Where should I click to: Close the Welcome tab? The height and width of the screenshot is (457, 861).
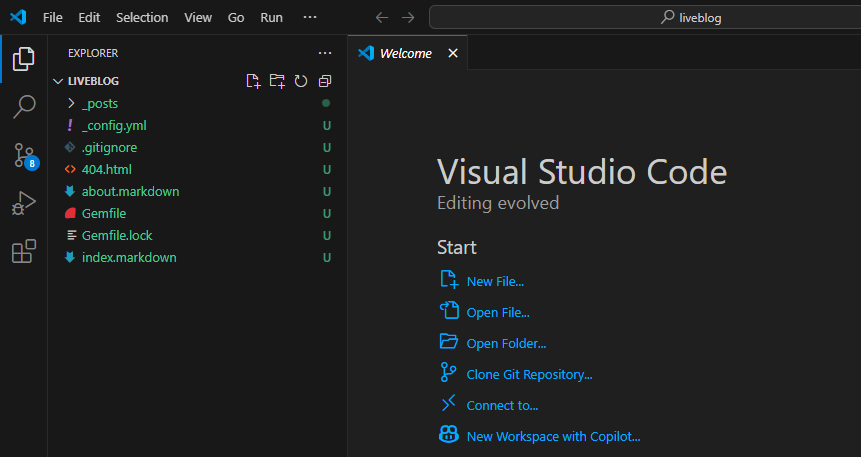452,53
